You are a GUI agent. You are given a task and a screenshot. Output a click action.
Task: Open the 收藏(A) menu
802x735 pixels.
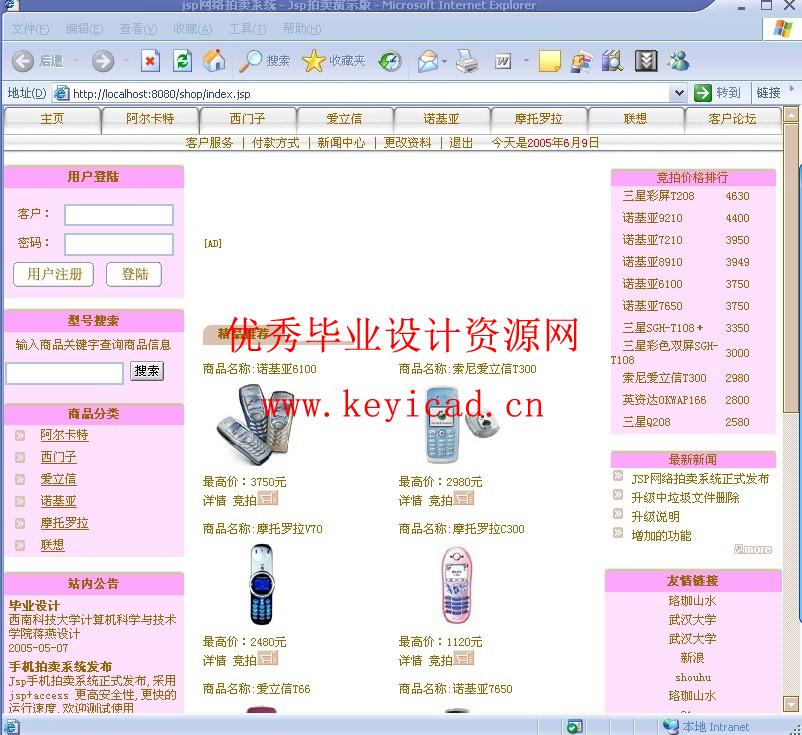coord(191,29)
